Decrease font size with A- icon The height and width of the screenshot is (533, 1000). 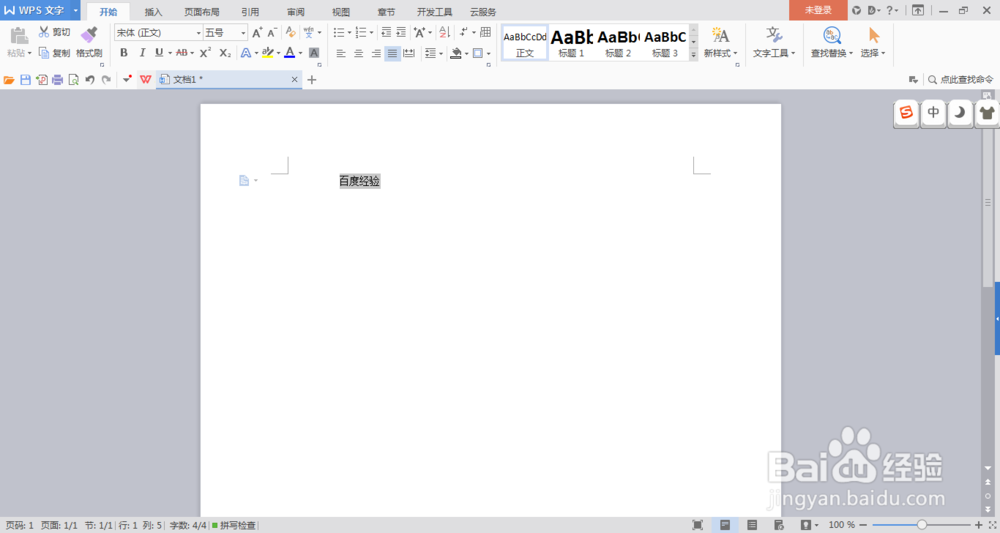tap(272, 33)
